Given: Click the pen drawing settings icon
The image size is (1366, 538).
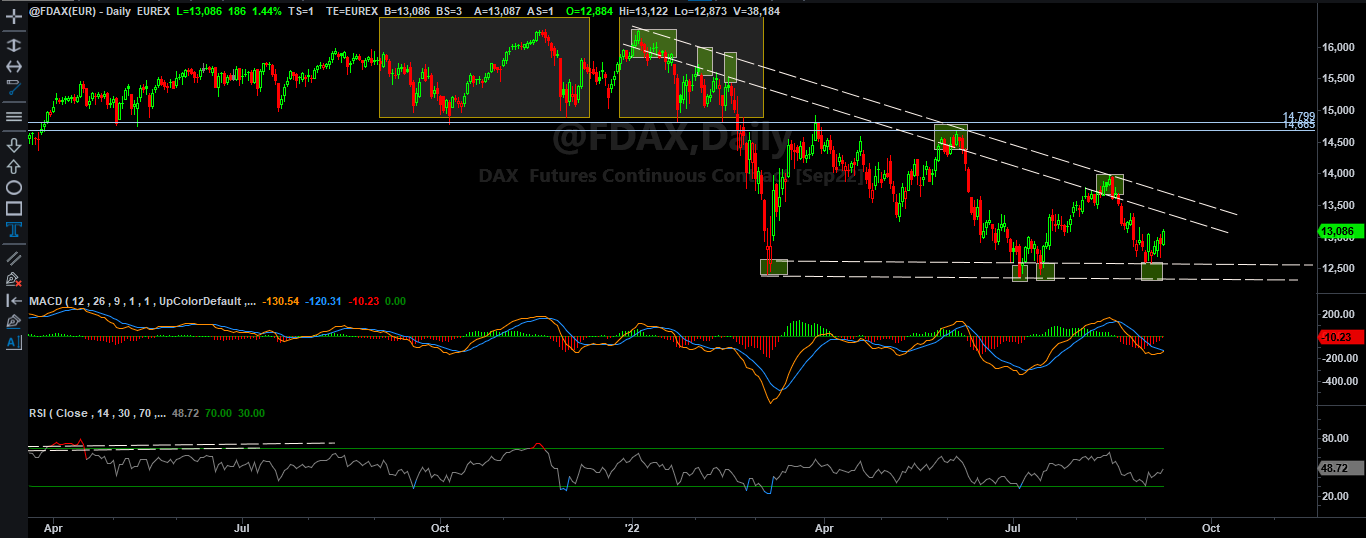Looking at the screenshot, I should click(14, 321).
